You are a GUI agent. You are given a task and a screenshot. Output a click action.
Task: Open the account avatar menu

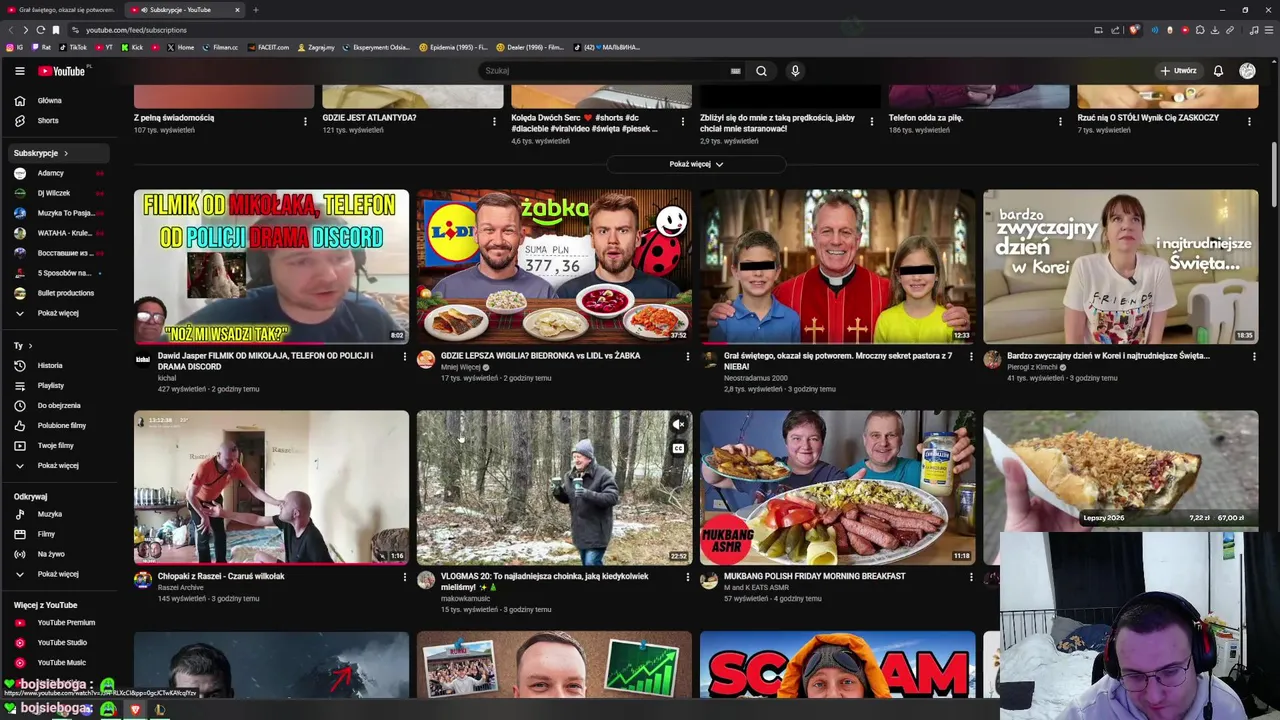tap(1247, 71)
